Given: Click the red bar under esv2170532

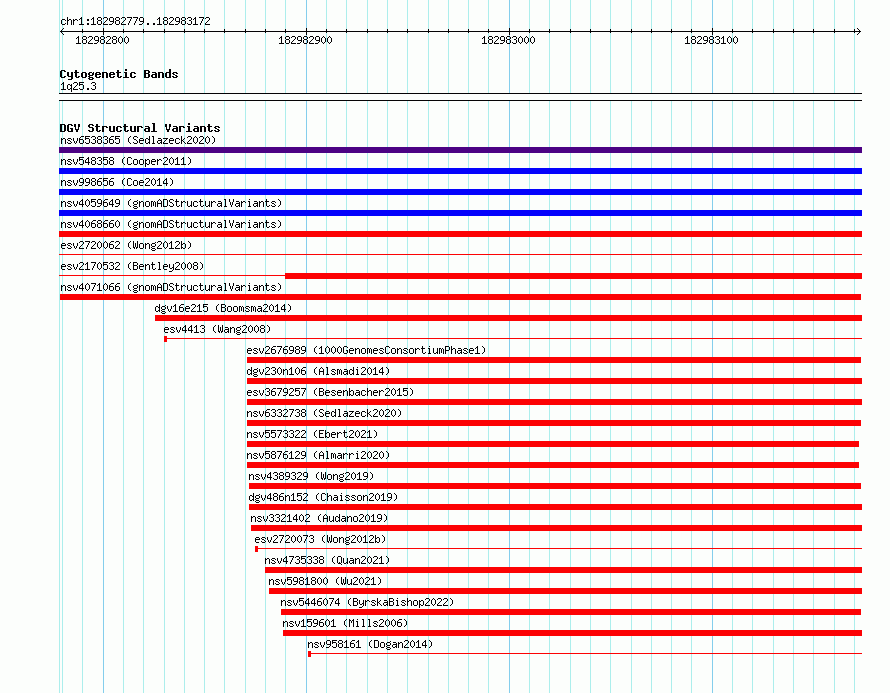Looking at the screenshot, I should click(573, 276).
